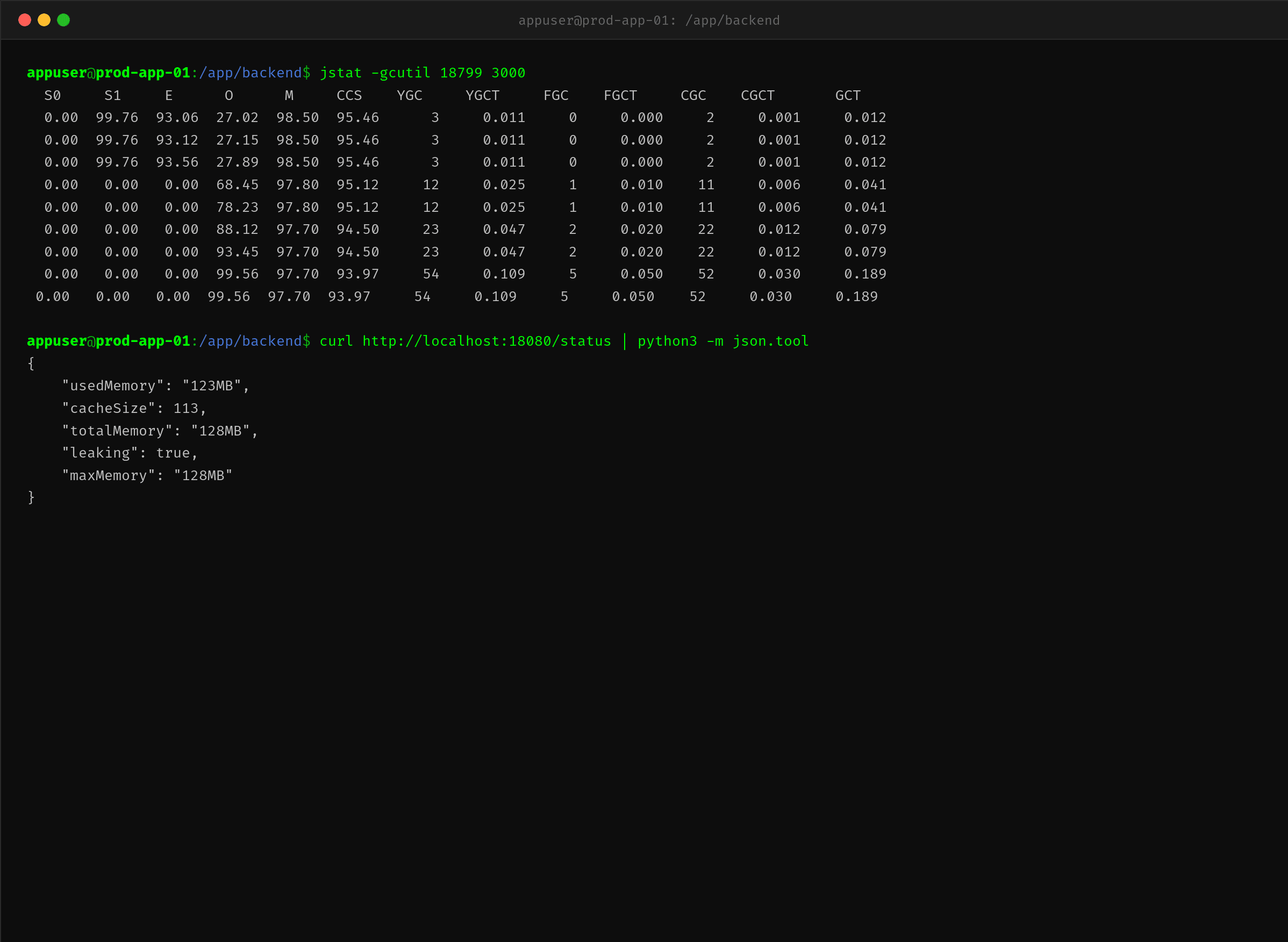Click the closing curly brace of JSON output
This screenshot has width=1288, height=942.
coord(31,498)
